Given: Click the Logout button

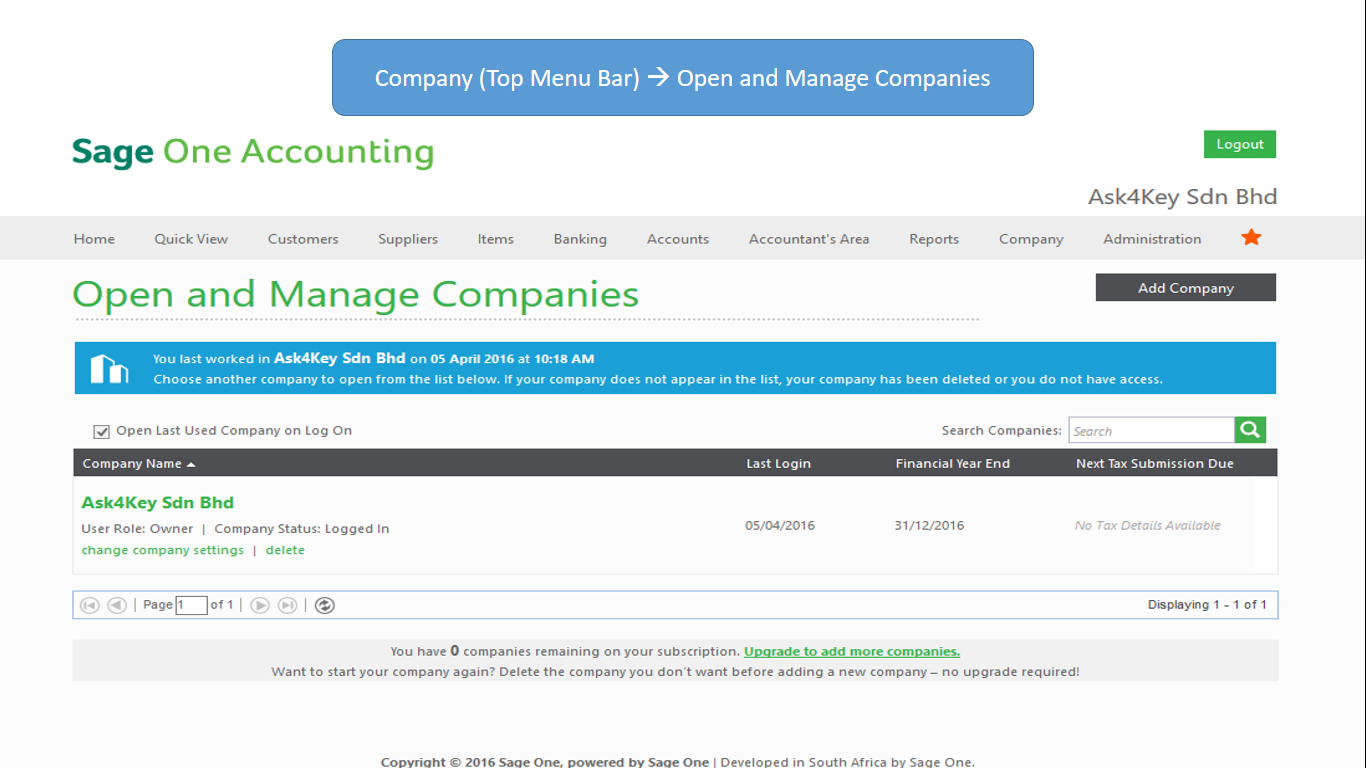Looking at the screenshot, I should (1240, 144).
